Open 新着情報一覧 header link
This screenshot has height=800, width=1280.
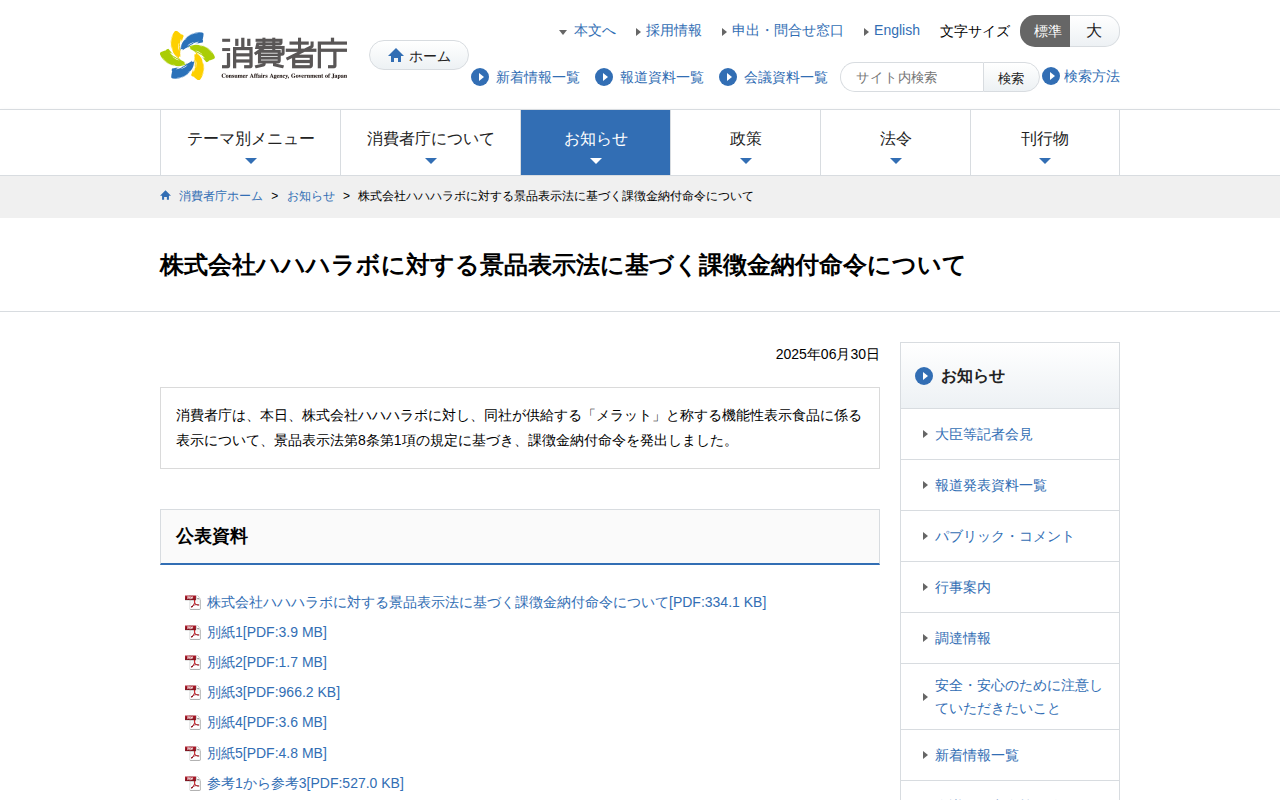tap(538, 77)
